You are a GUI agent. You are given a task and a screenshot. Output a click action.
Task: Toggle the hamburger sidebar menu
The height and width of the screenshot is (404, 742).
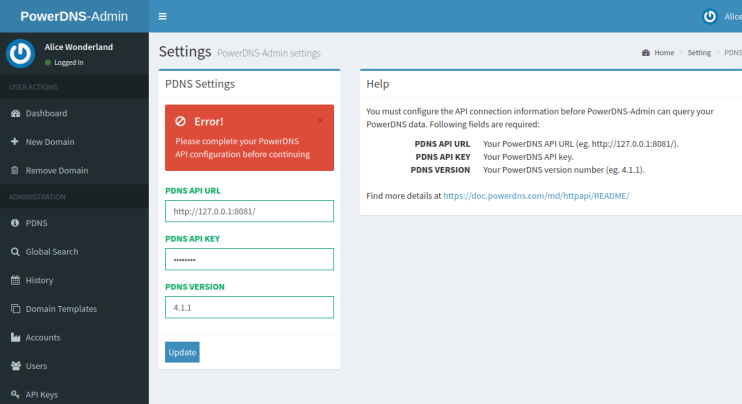pyautogui.click(x=163, y=16)
